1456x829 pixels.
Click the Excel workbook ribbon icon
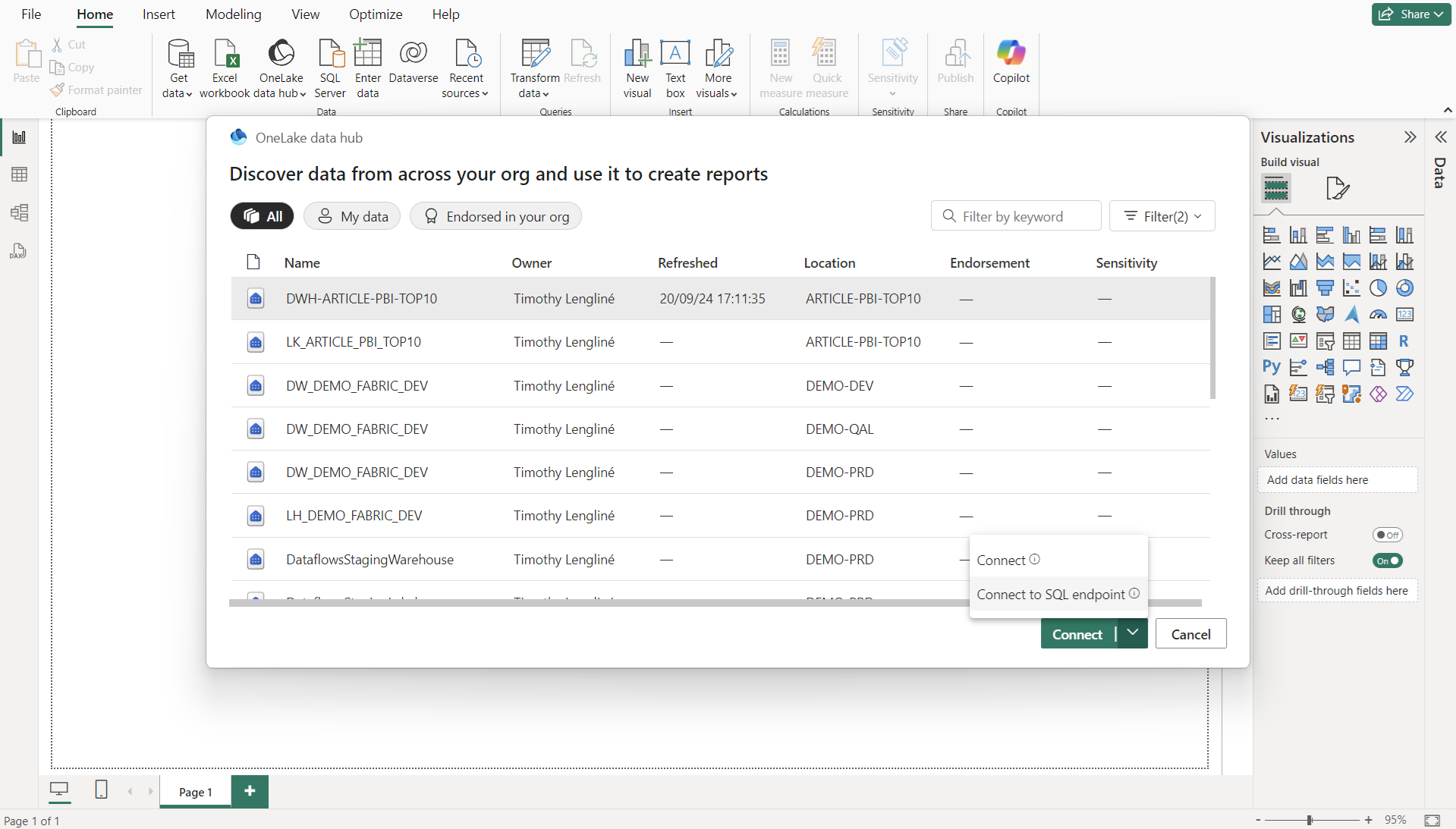[225, 68]
